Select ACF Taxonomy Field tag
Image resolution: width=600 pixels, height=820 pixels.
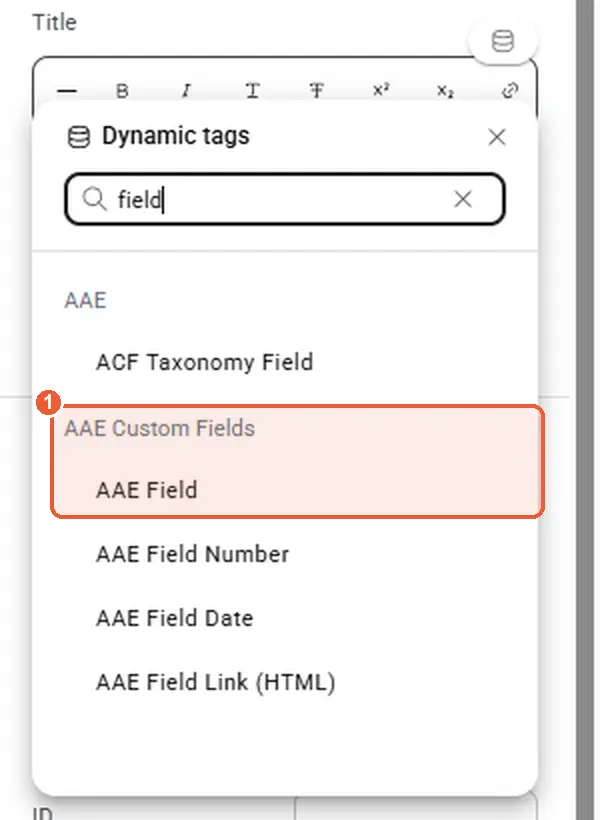205,362
